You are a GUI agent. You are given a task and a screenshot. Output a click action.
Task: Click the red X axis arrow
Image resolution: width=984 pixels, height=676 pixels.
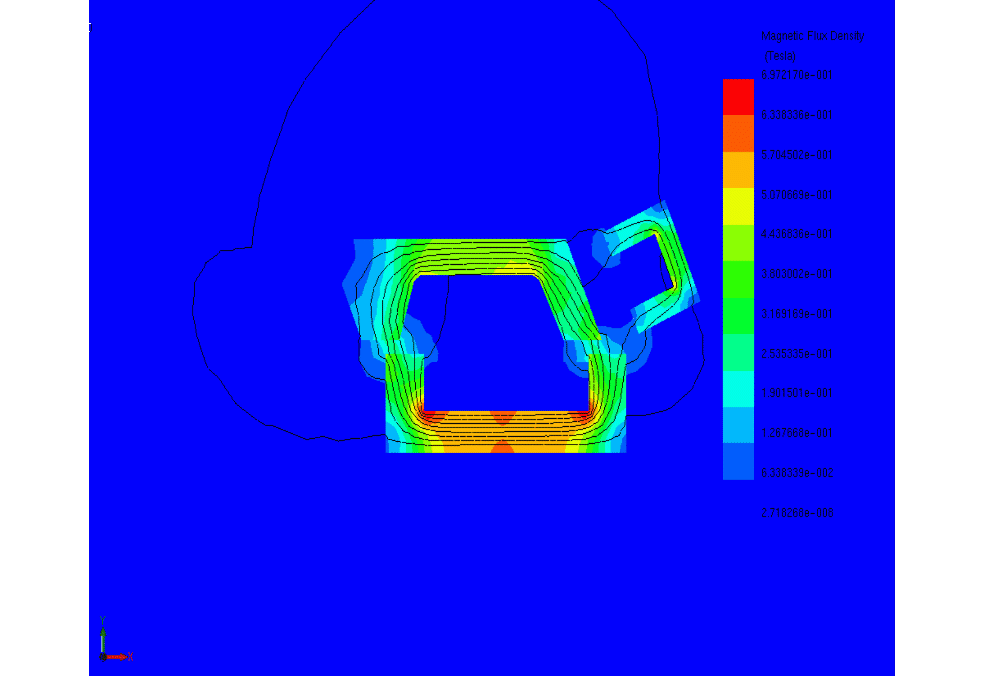(x=120, y=657)
